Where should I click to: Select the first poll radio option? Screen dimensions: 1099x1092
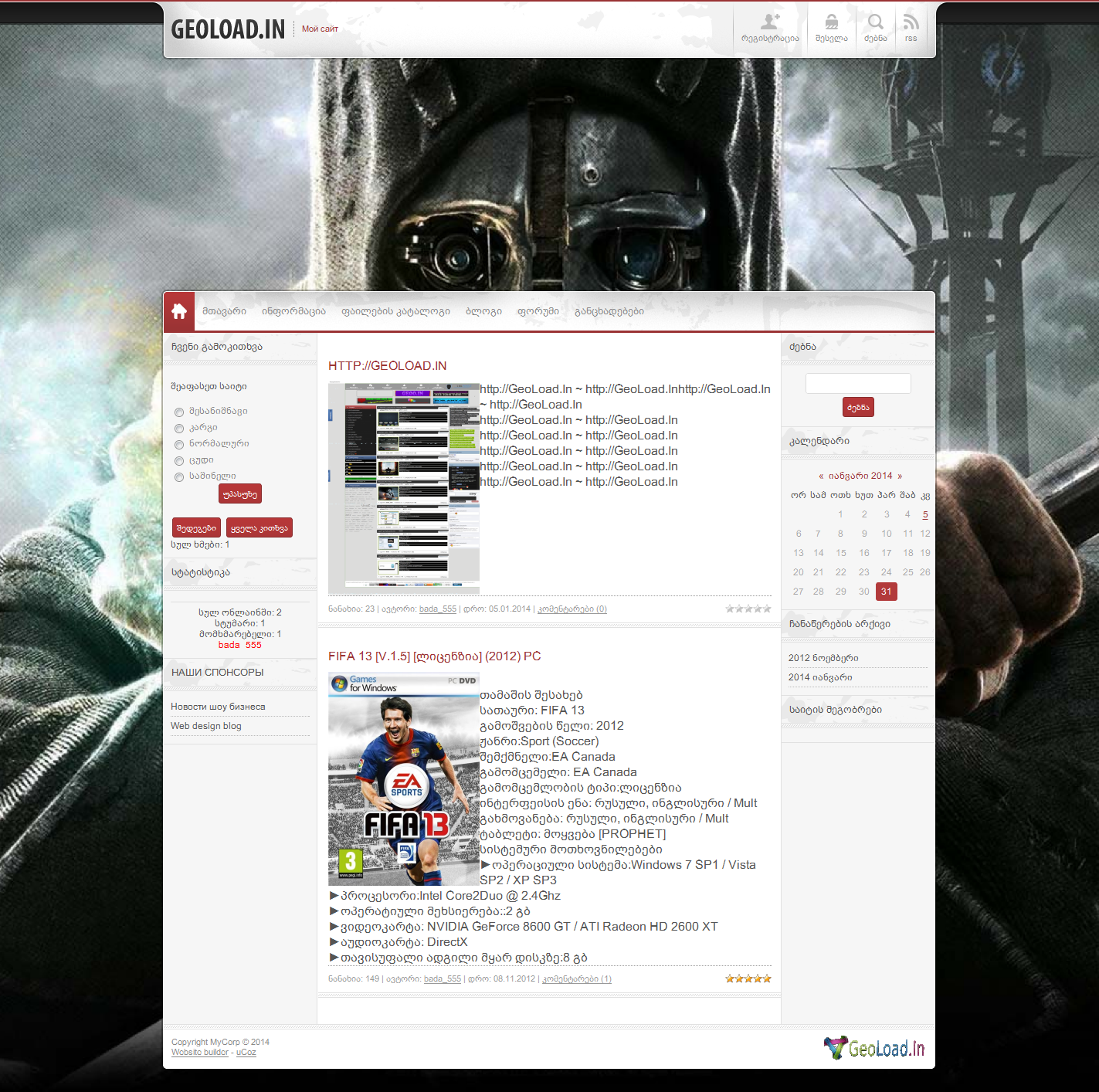tap(179, 412)
